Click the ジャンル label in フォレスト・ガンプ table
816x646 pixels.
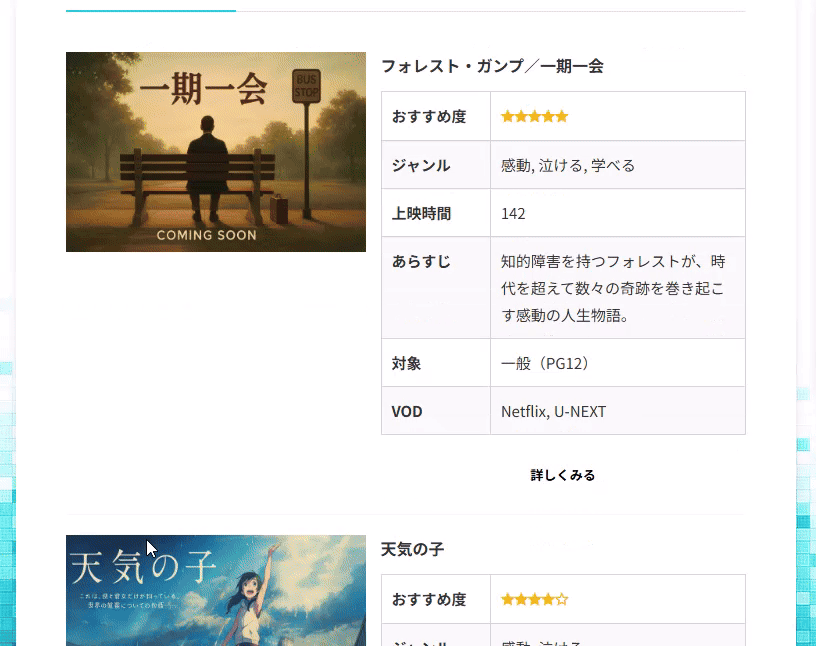pyautogui.click(x=421, y=166)
